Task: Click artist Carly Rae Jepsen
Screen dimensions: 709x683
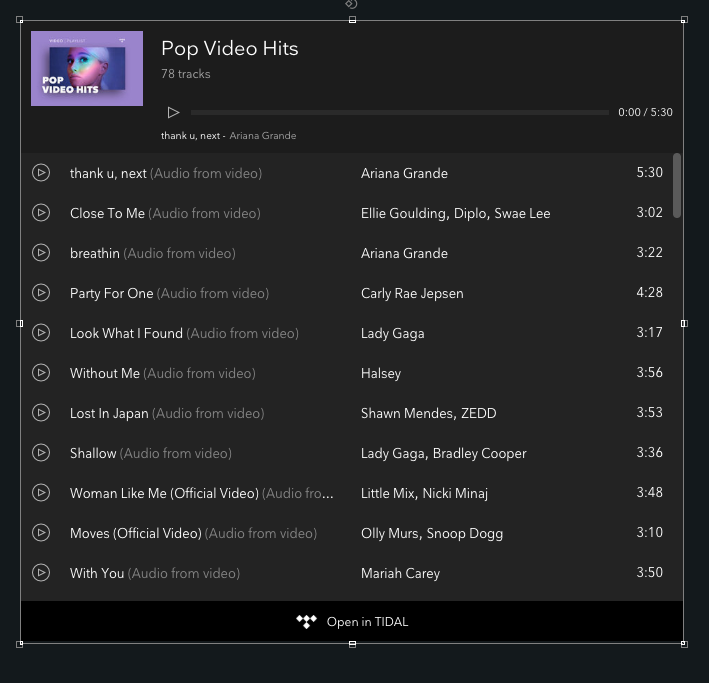Action: click(412, 293)
